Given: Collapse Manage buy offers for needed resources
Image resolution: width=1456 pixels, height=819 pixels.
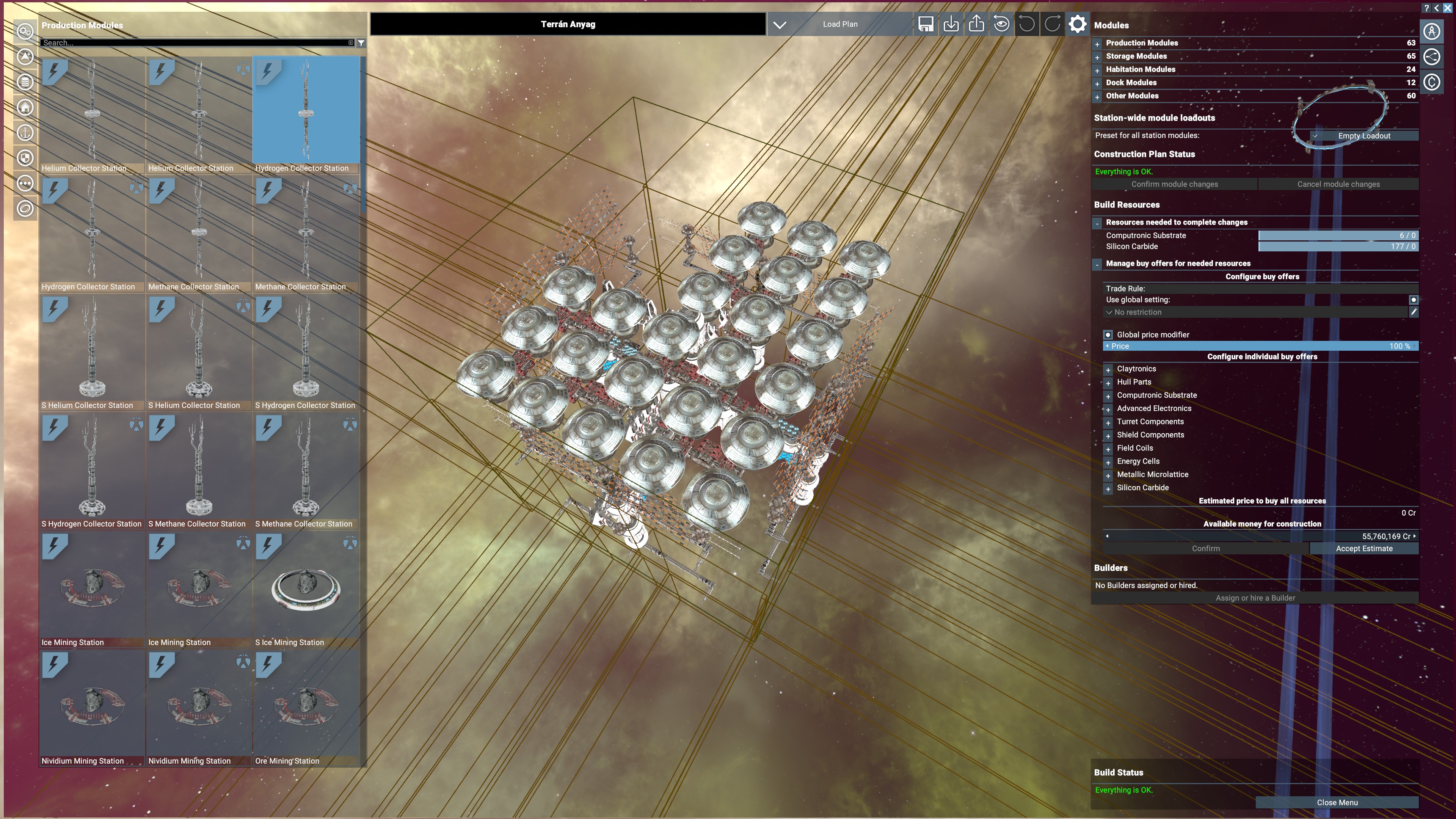Looking at the screenshot, I should (x=1098, y=264).
